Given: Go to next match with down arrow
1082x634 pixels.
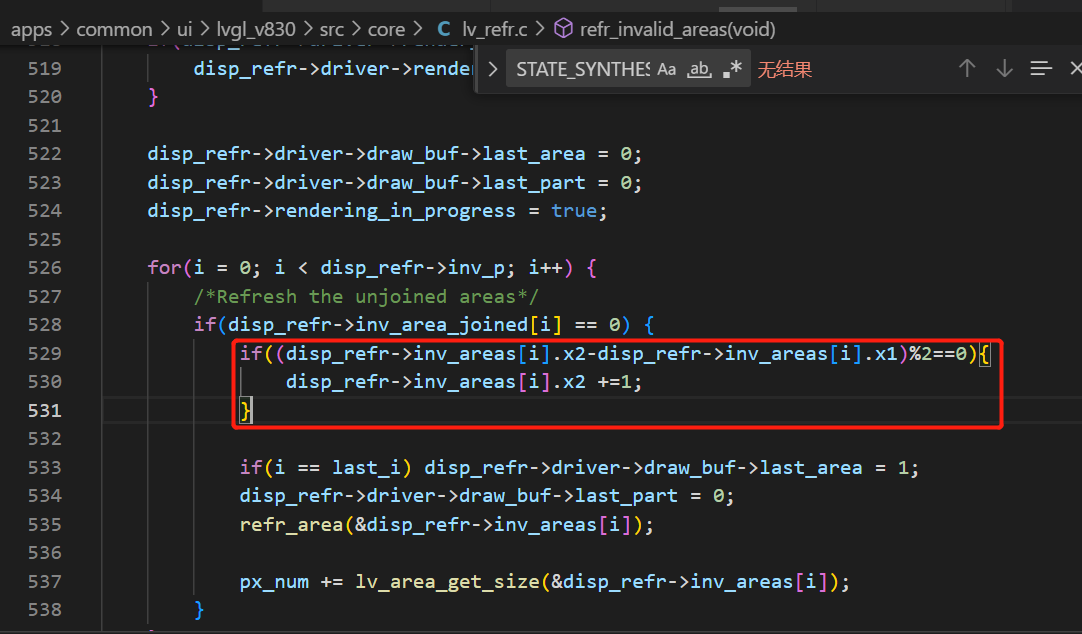Looking at the screenshot, I should (x=1004, y=68).
